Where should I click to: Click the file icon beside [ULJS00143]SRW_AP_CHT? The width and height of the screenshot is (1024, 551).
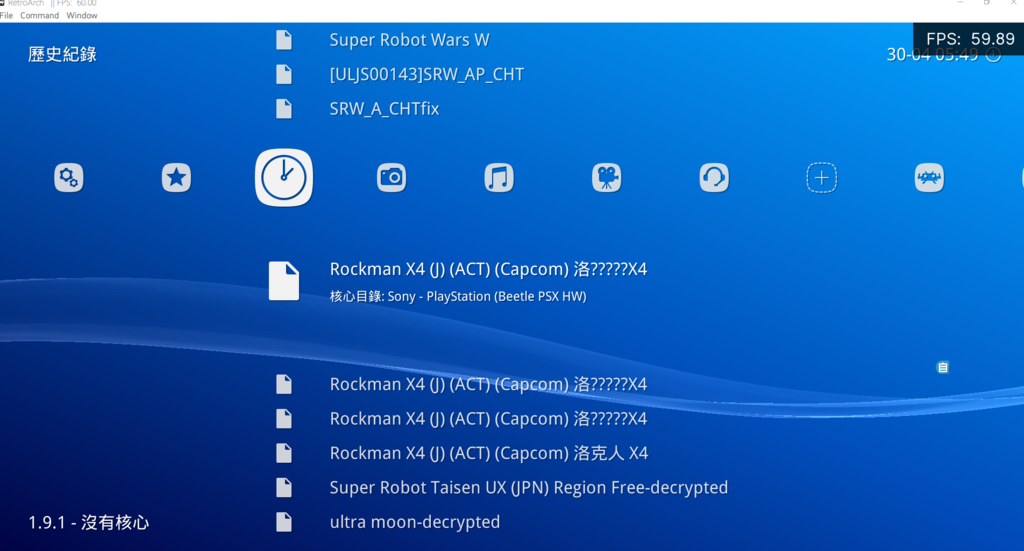[284, 74]
